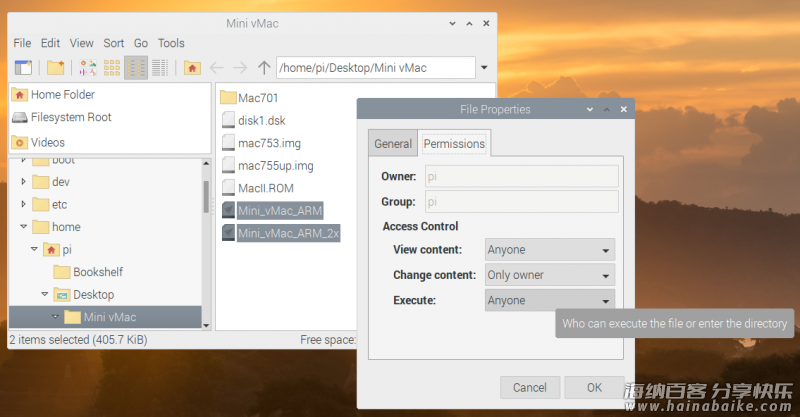Collapse the home folder in tree
Viewport: 800px width, 417px height.
(24, 227)
